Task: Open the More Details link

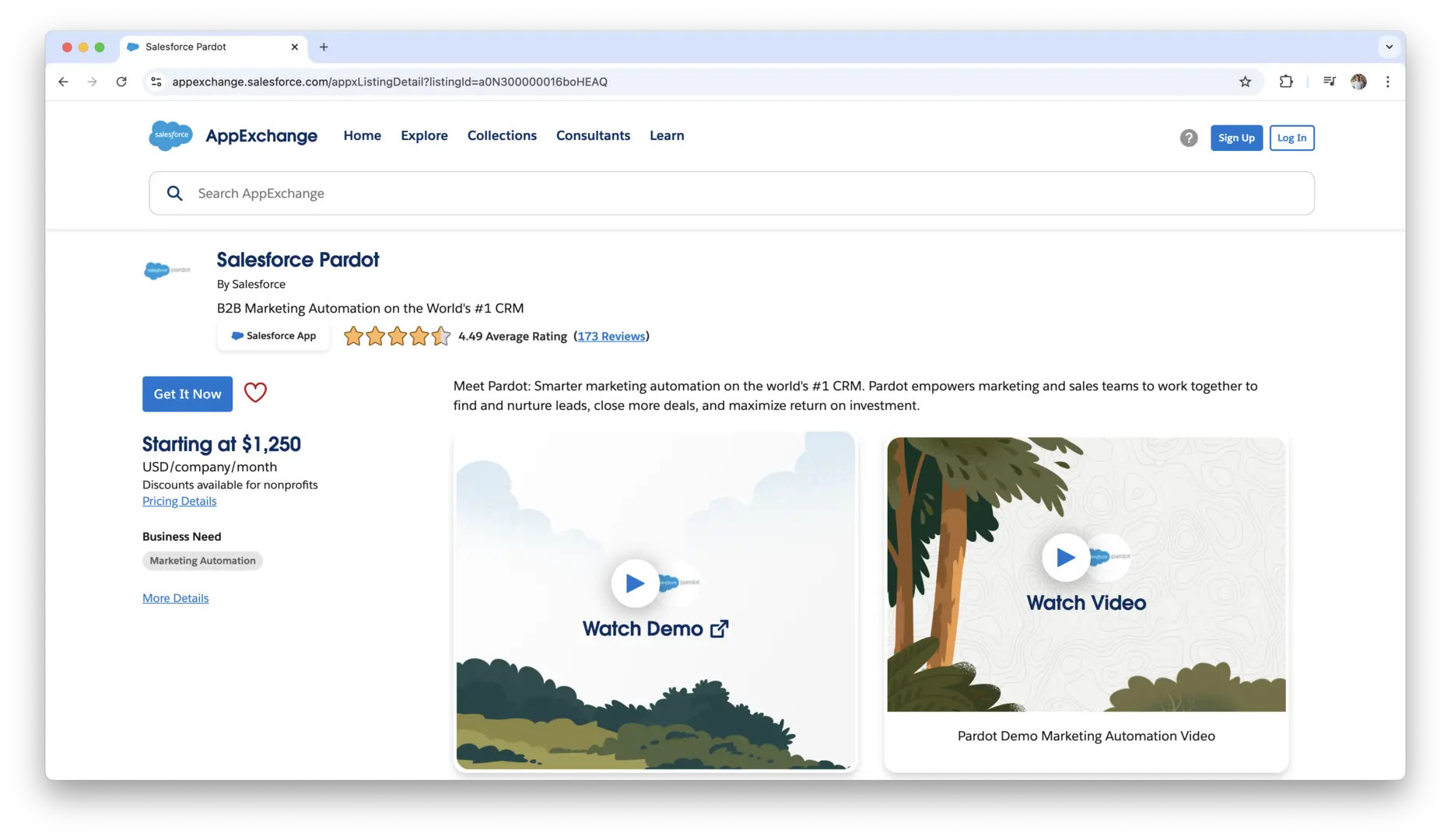Action: (176, 598)
